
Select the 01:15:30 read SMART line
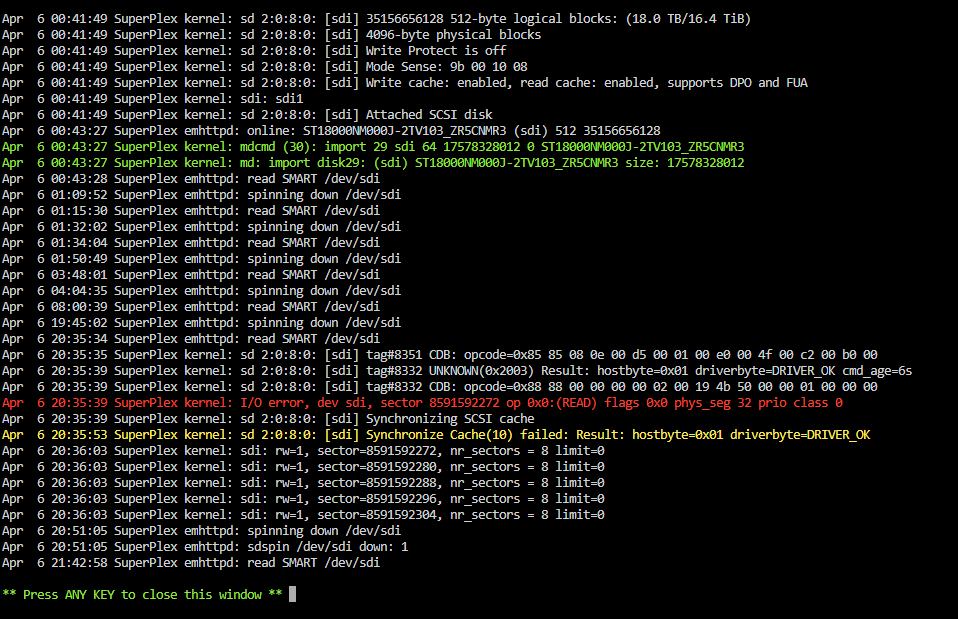(x=191, y=210)
